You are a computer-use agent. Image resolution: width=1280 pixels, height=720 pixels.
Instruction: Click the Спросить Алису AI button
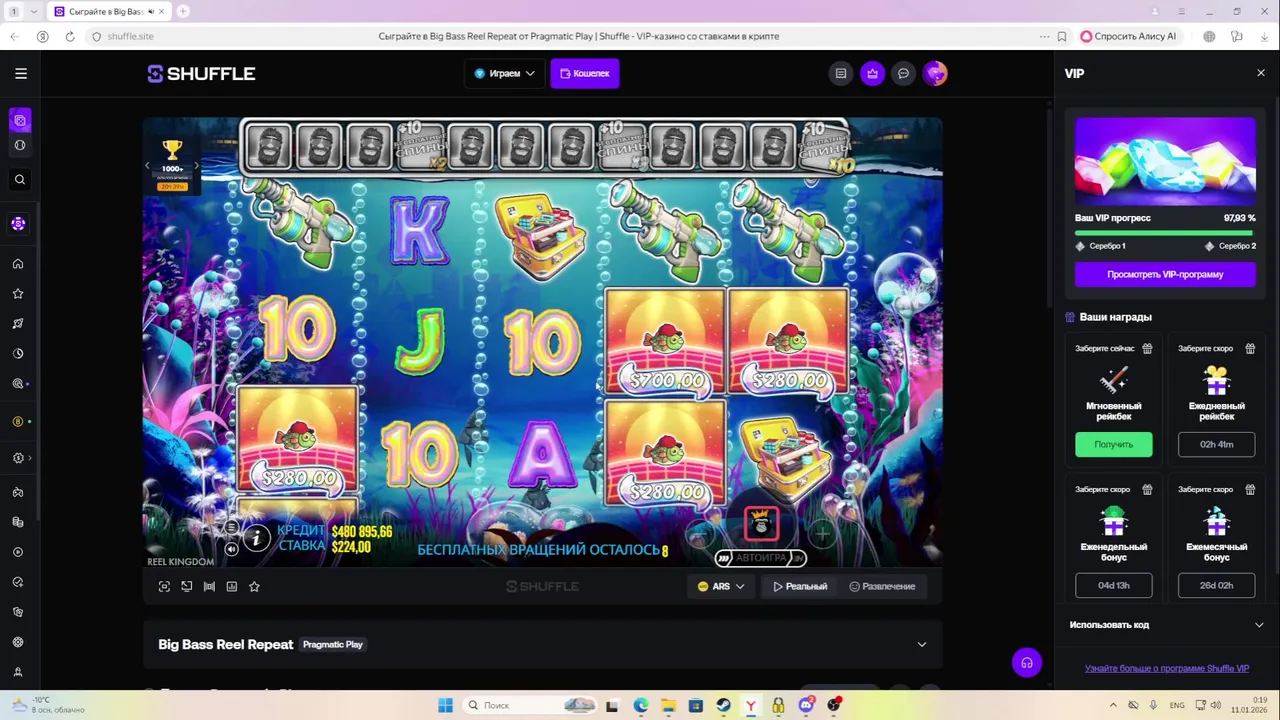[x=1129, y=36]
